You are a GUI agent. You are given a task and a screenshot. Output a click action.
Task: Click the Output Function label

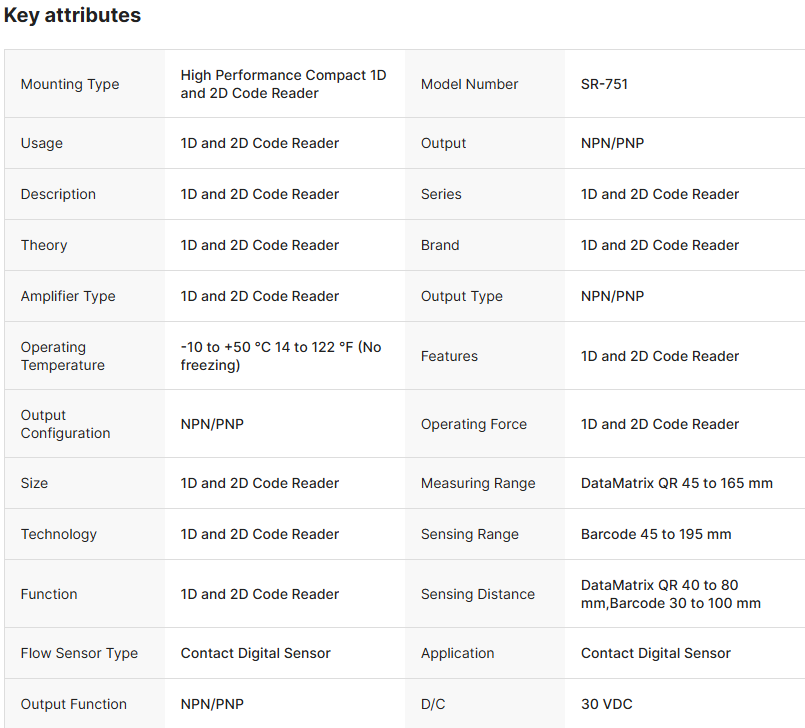(74, 704)
